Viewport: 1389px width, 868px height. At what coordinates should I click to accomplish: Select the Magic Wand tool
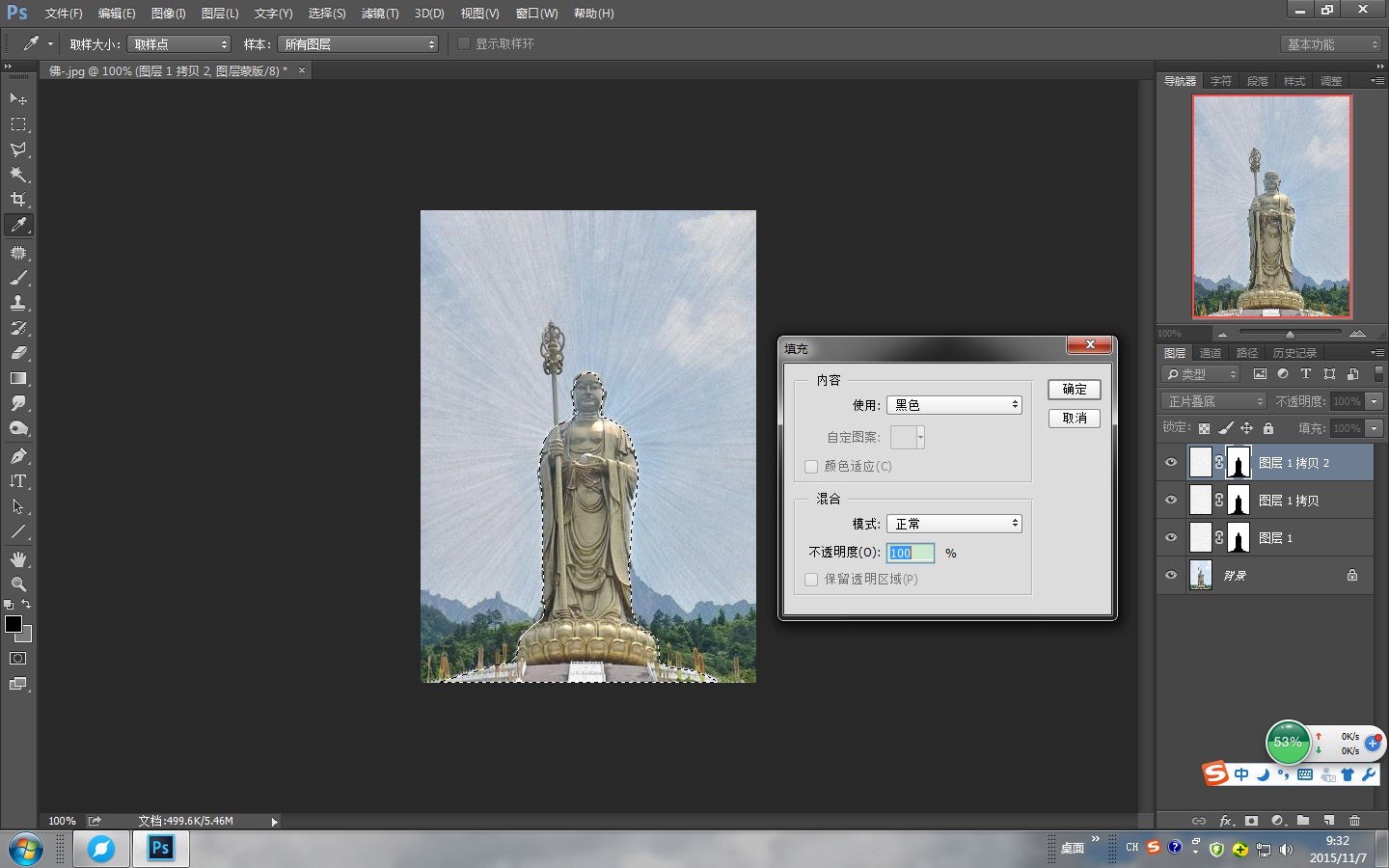18,175
